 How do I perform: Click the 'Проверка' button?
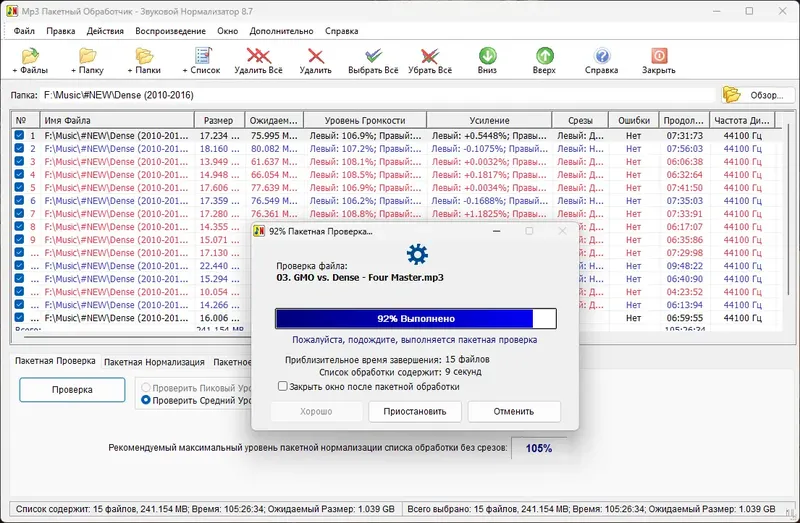[72, 389]
